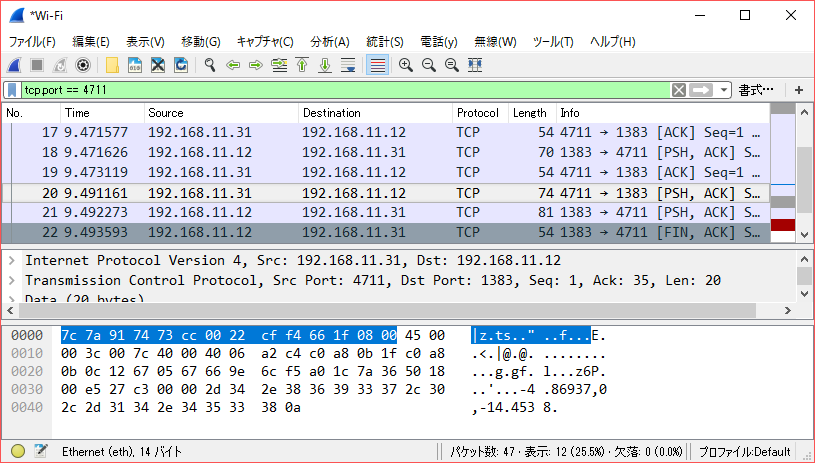Click the expert info yellow circle indicator
The width and height of the screenshot is (815, 463).
[18, 451]
